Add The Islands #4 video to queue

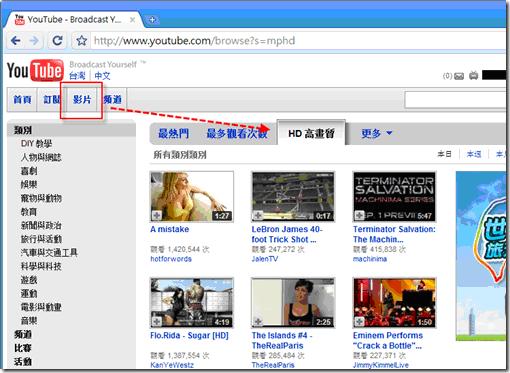click(x=258, y=322)
